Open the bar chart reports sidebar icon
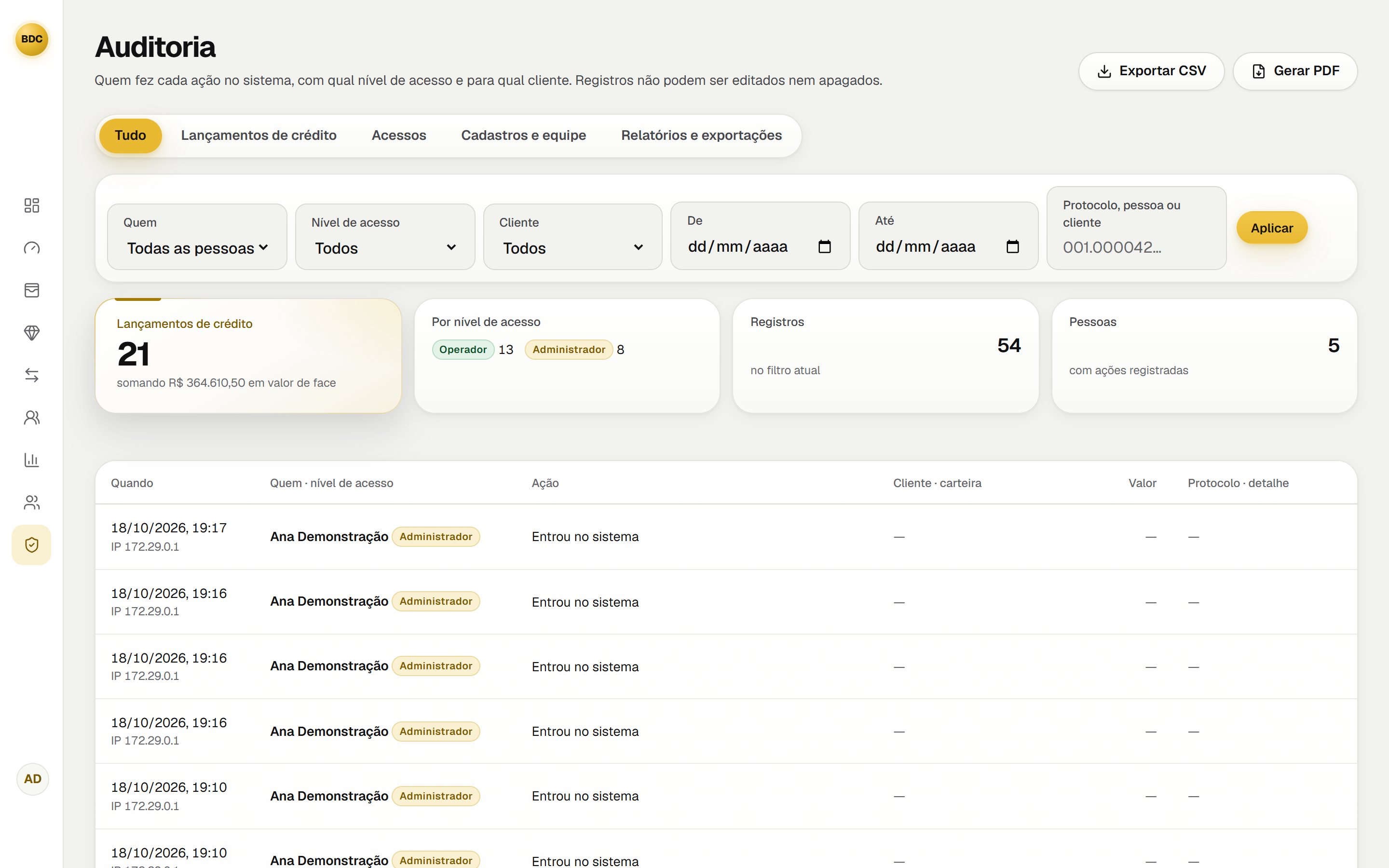The image size is (1389, 868). (31, 460)
